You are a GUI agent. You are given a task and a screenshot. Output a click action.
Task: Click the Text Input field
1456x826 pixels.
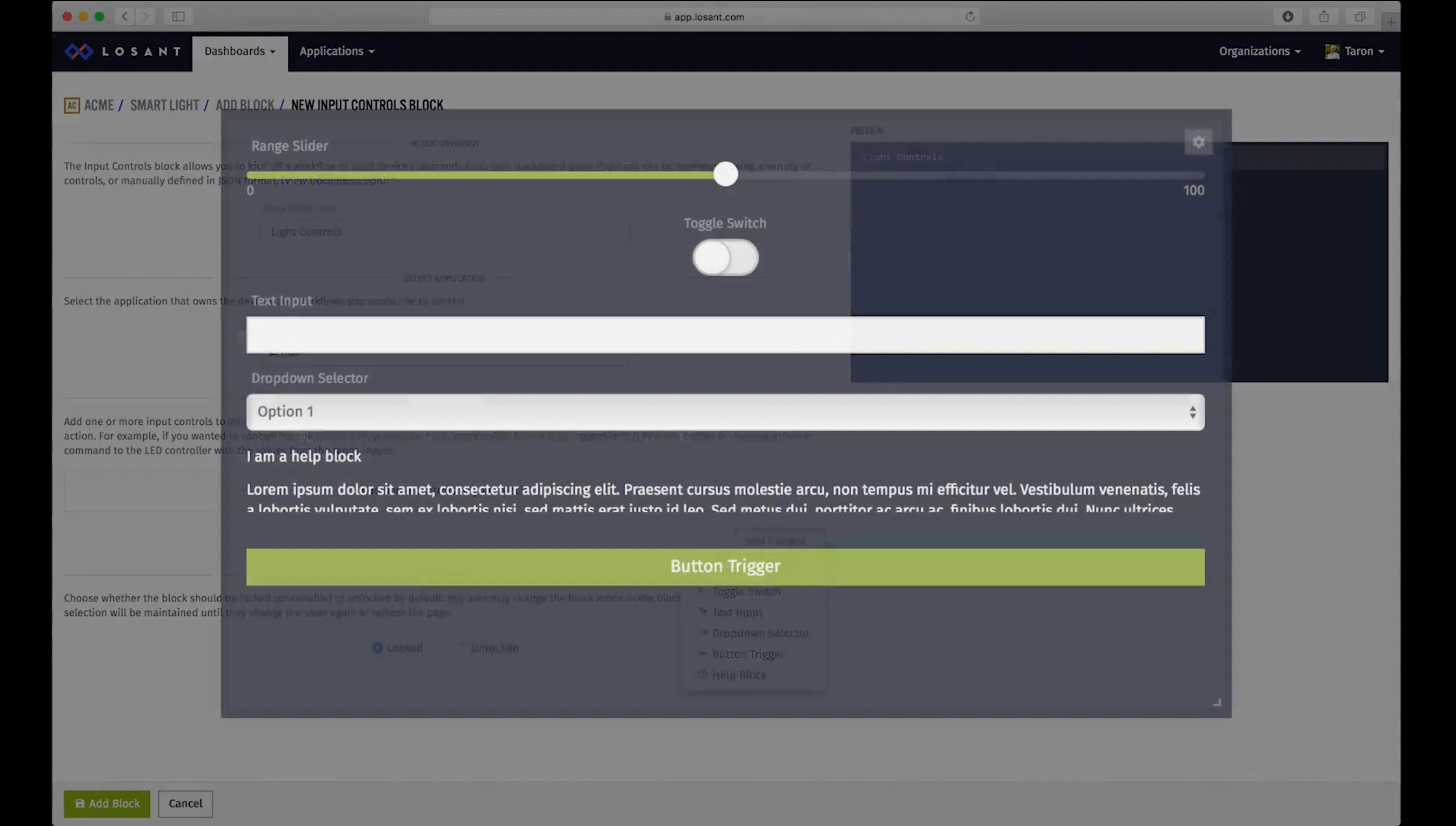[725, 335]
